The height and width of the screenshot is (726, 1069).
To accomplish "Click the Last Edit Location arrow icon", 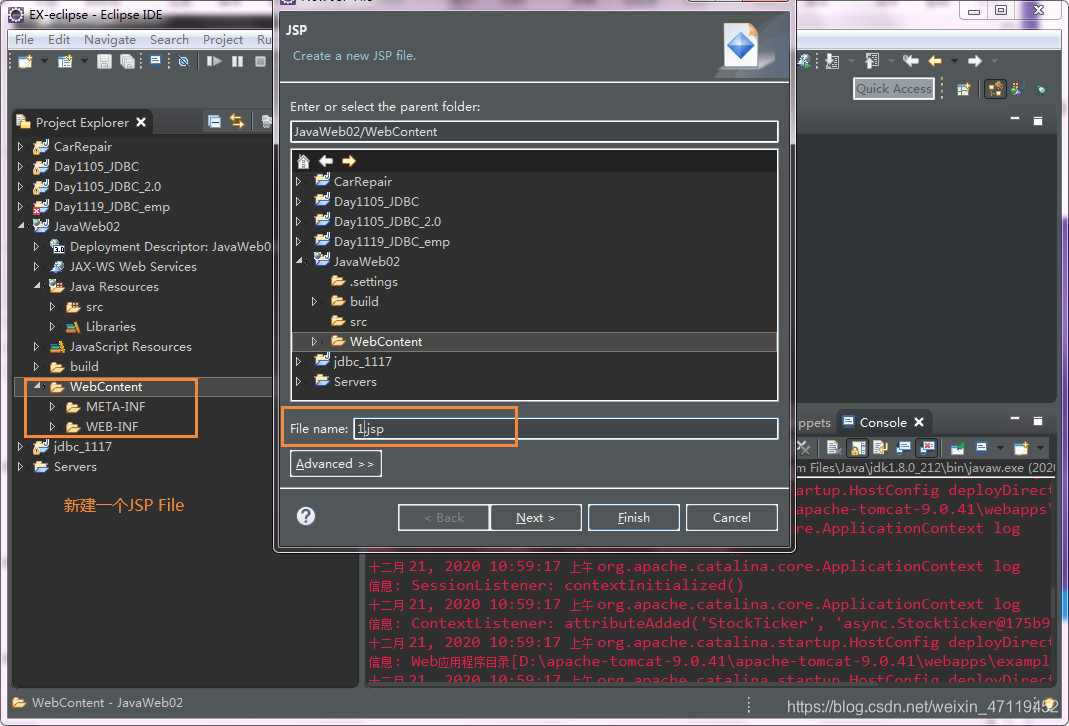I will click(x=911, y=61).
